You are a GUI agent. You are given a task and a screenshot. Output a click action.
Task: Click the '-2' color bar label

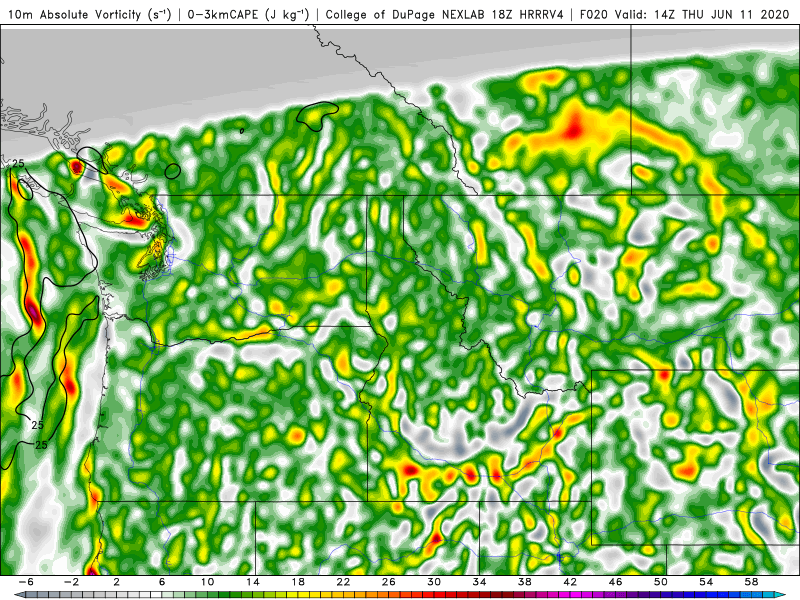[x=71, y=582]
